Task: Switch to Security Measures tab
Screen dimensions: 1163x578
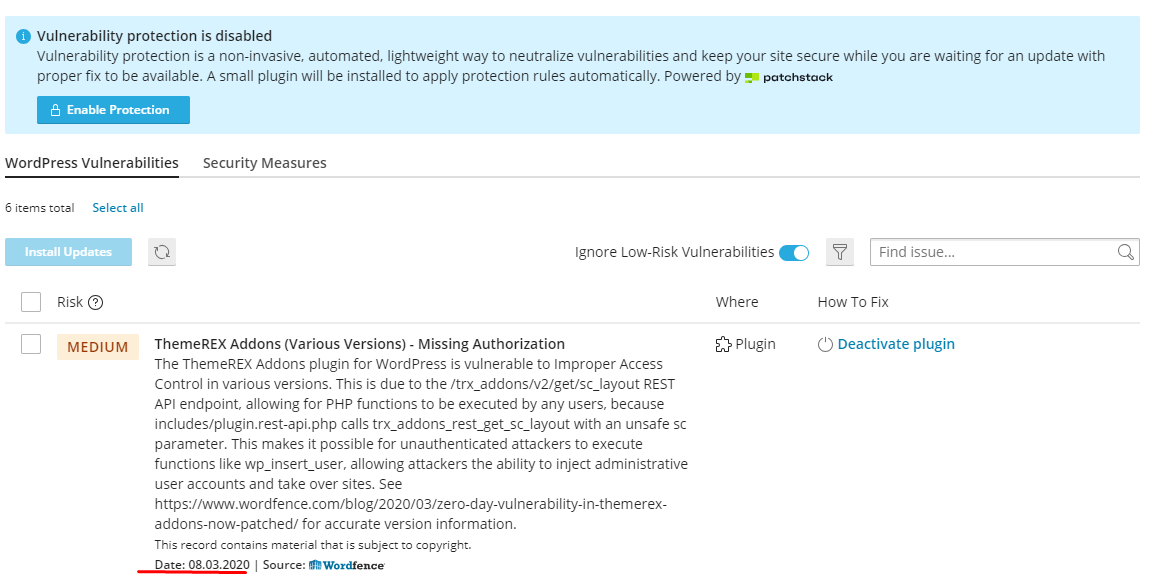Action: pos(265,162)
